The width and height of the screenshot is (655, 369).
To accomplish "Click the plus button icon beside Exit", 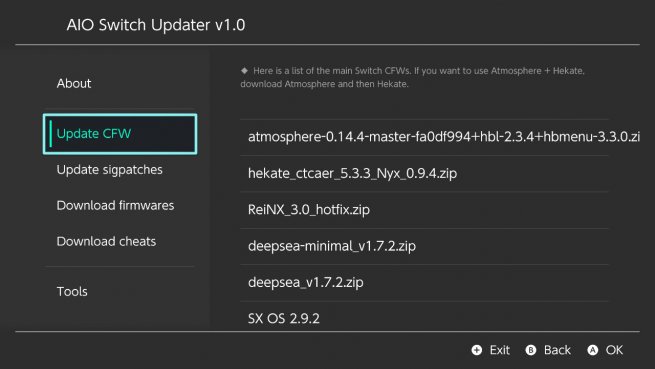I will [477, 350].
